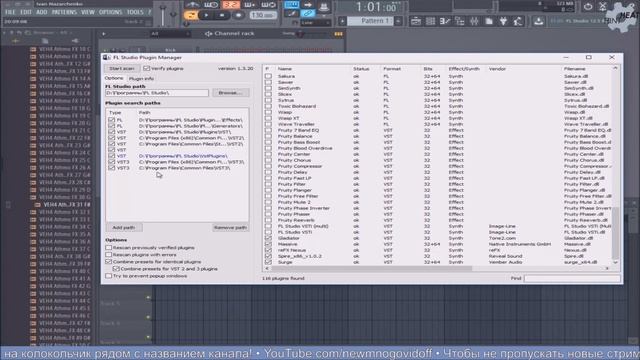Open the FILE menu
The height and width of the screenshot is (360, 640).
pyautogui.click(x=10, y=12)
